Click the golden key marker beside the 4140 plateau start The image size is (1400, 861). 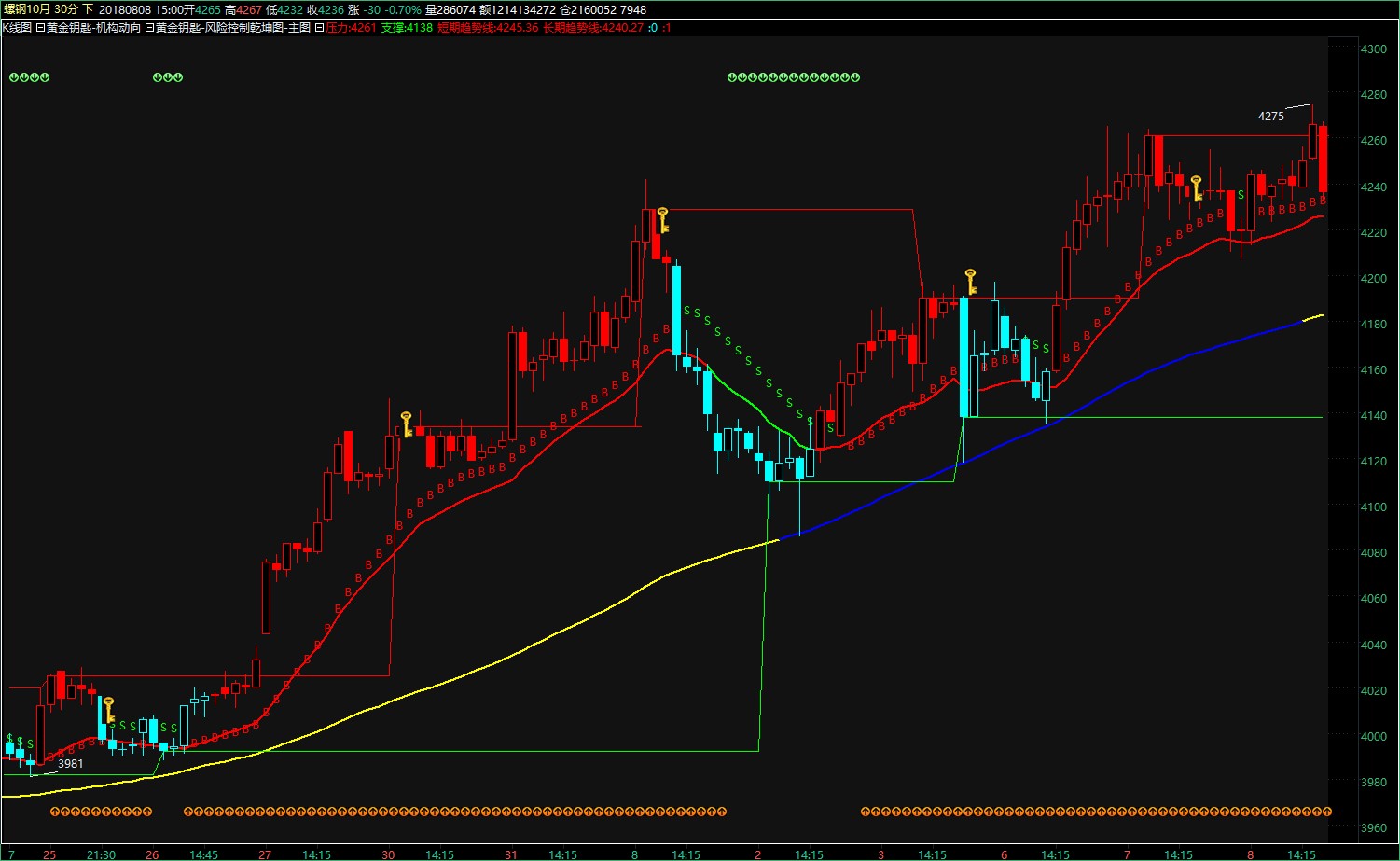(x=406, y=424)
